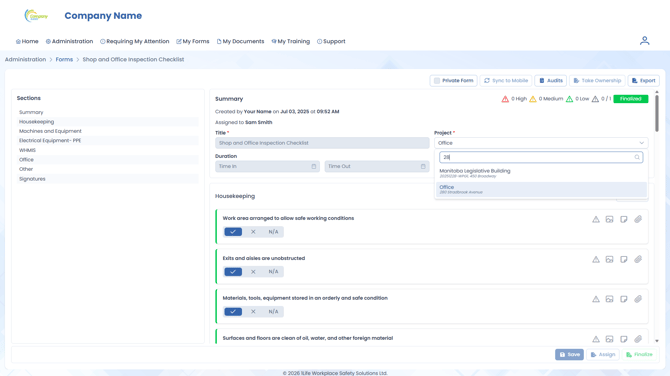Attach file to Work area arranged row
The height and width of the screenshot is (376, 670).
point(638,220)
